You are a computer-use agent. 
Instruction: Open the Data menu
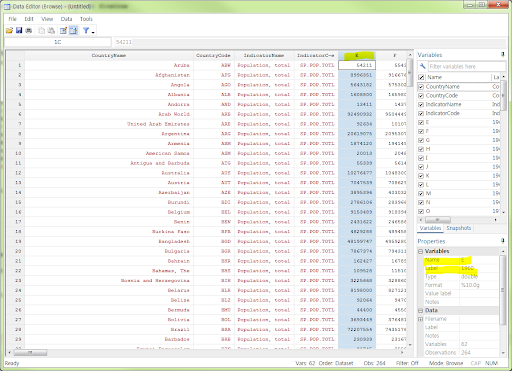(x=66, y=19)
